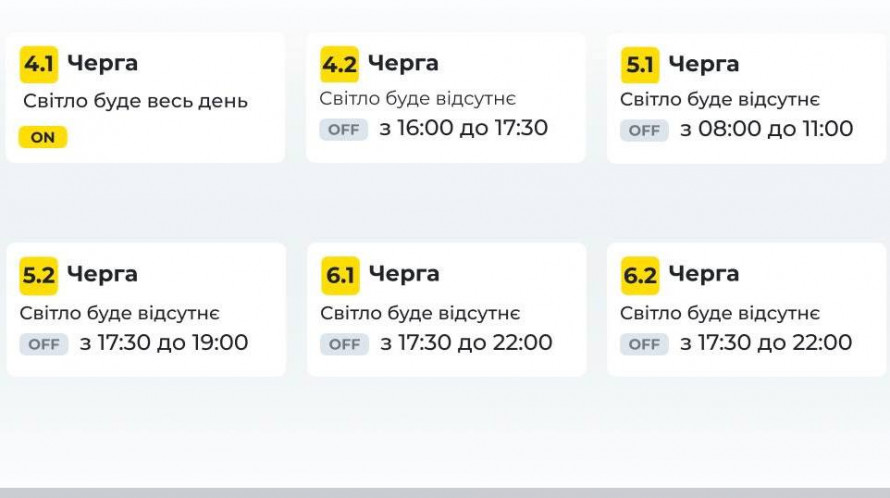The image size is (890, 498).
Task: Click the yellow 6.1 queue badge
Action: coord(340,275)
